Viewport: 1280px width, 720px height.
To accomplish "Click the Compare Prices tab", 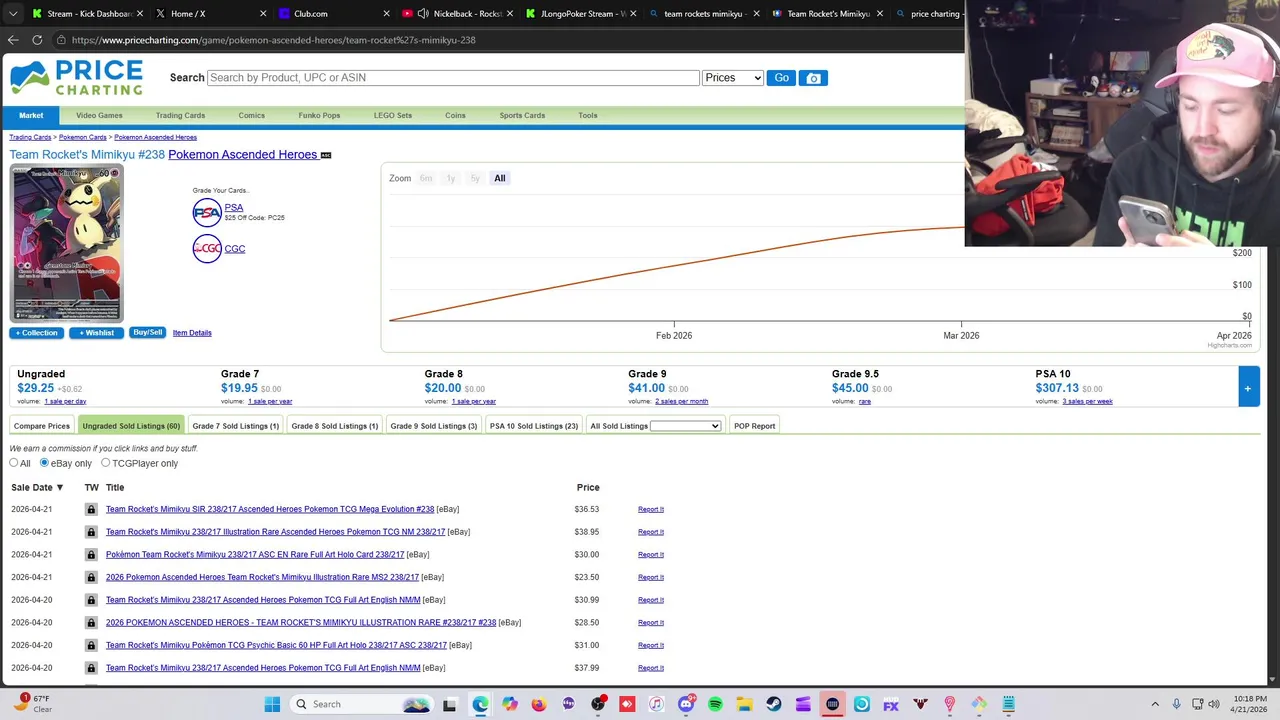I will [42, 426].
